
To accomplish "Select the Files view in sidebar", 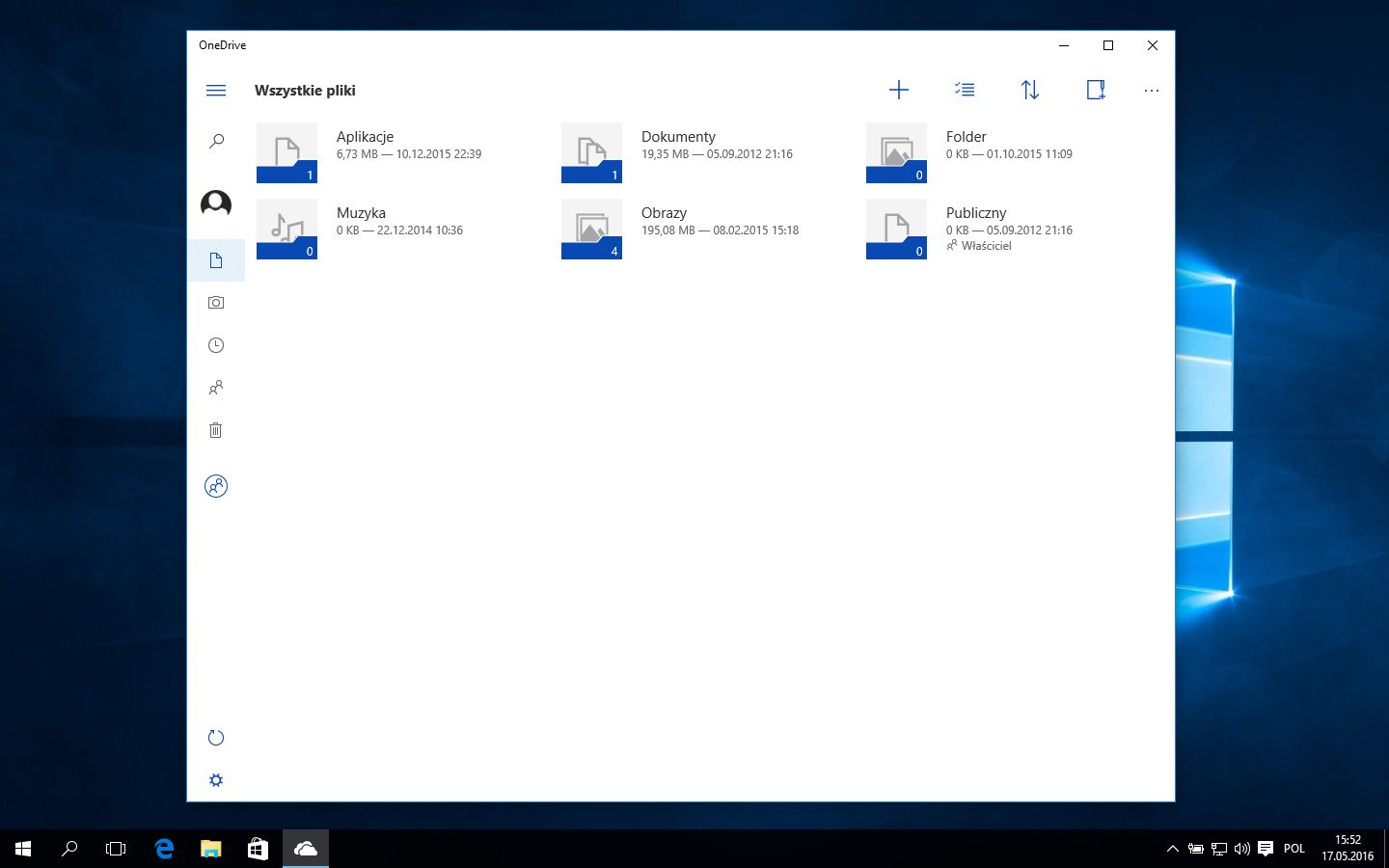I will pos(216,260).
